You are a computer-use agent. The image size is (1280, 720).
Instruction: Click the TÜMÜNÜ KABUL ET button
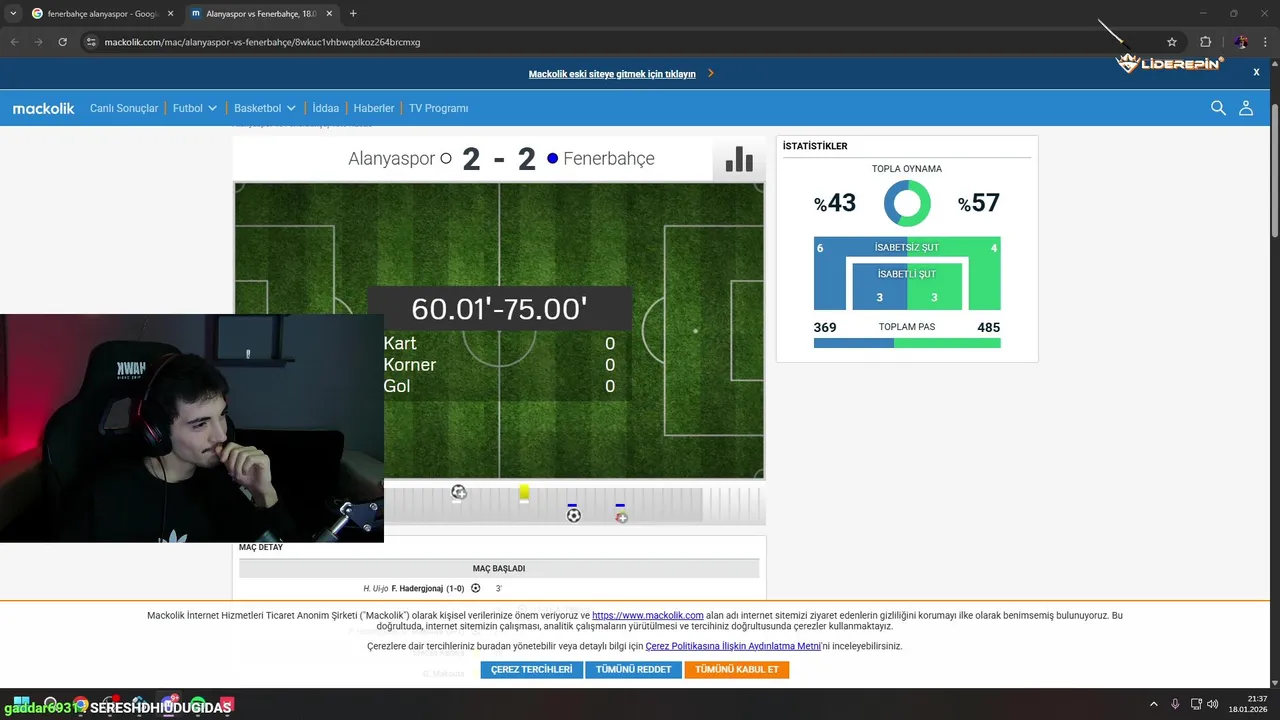tap(737, 670)
